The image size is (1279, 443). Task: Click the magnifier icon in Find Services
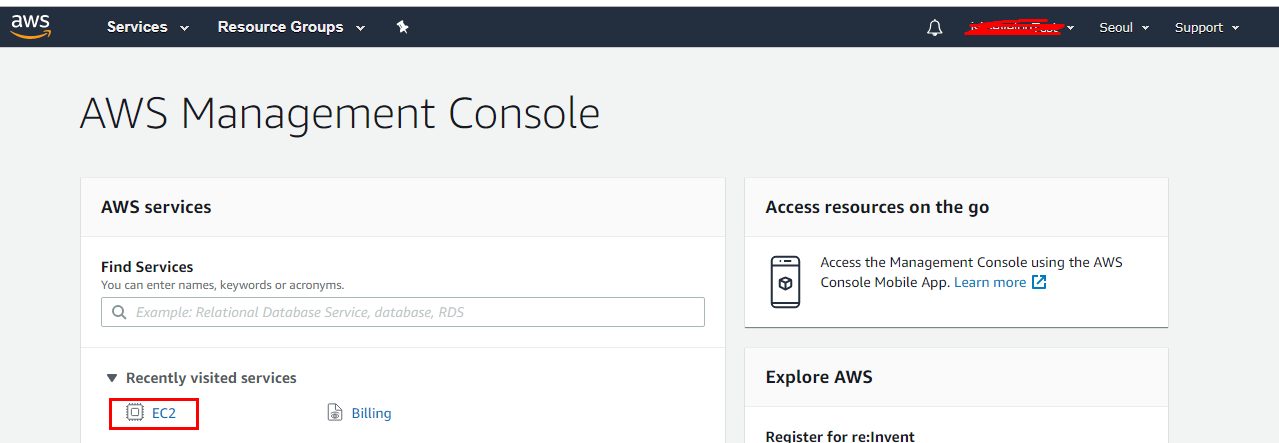click(118, 312)
